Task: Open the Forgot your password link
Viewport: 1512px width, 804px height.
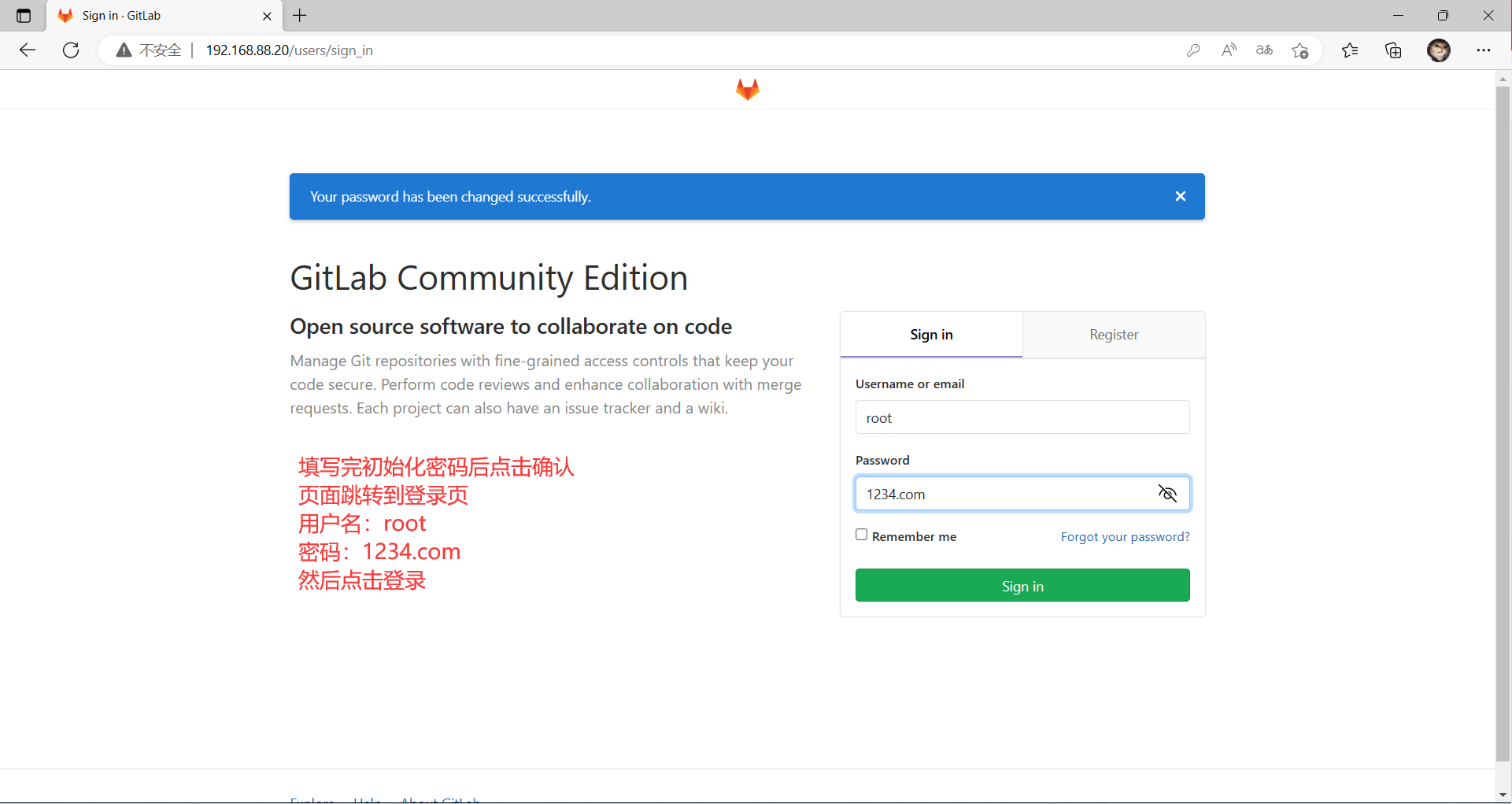Action: [1125, 536]
